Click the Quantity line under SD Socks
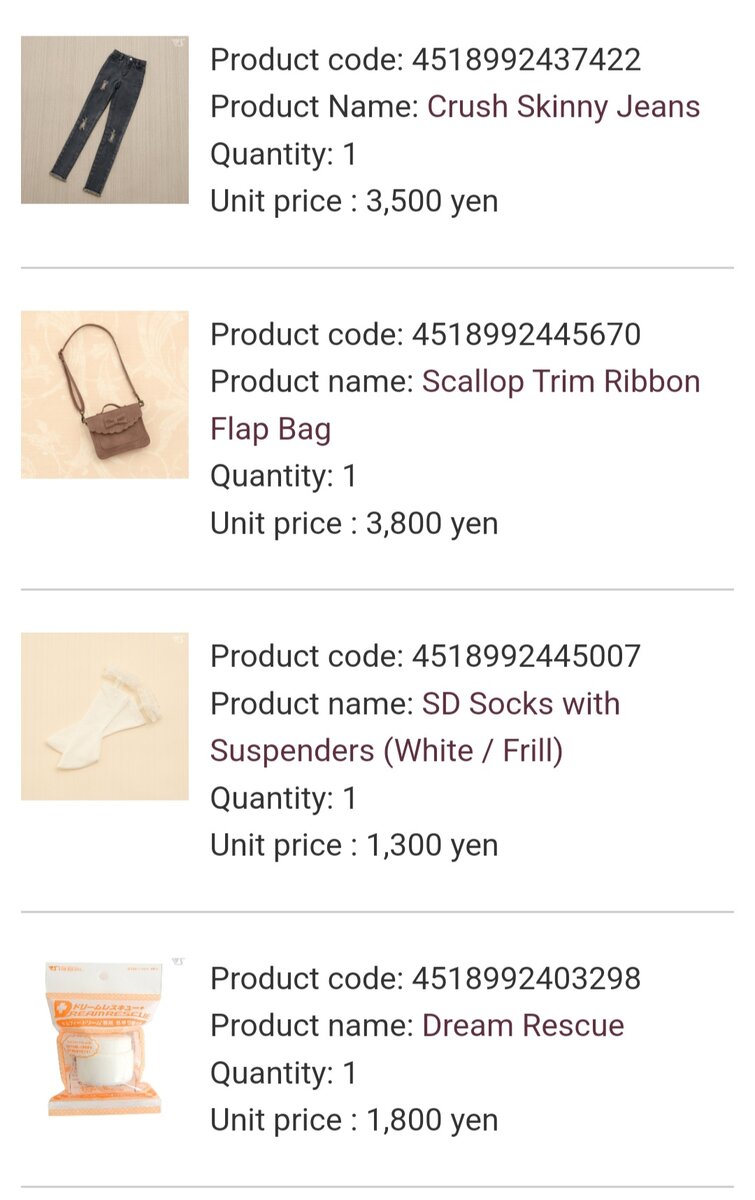755x1200 pixels. tap(283, 799)
